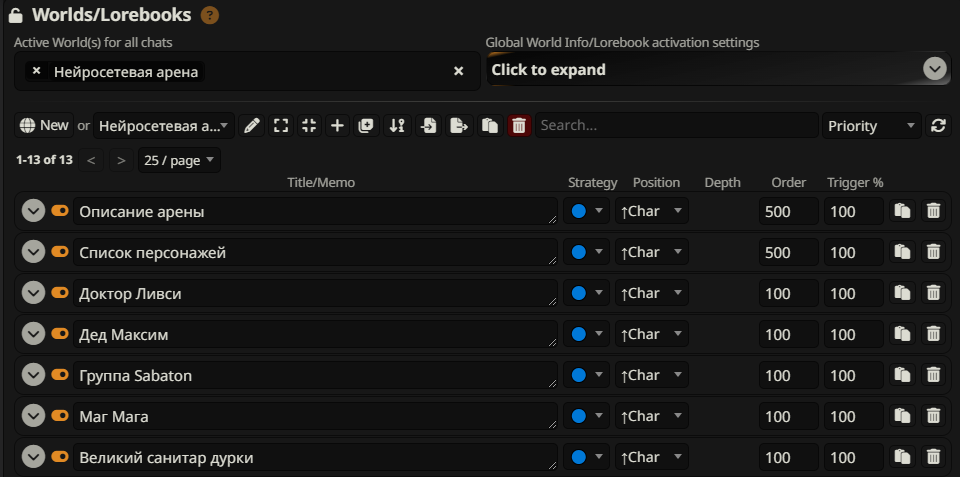Expand the Список персонажей entry
Screen dimensions: 960x477
coord(33,252)
